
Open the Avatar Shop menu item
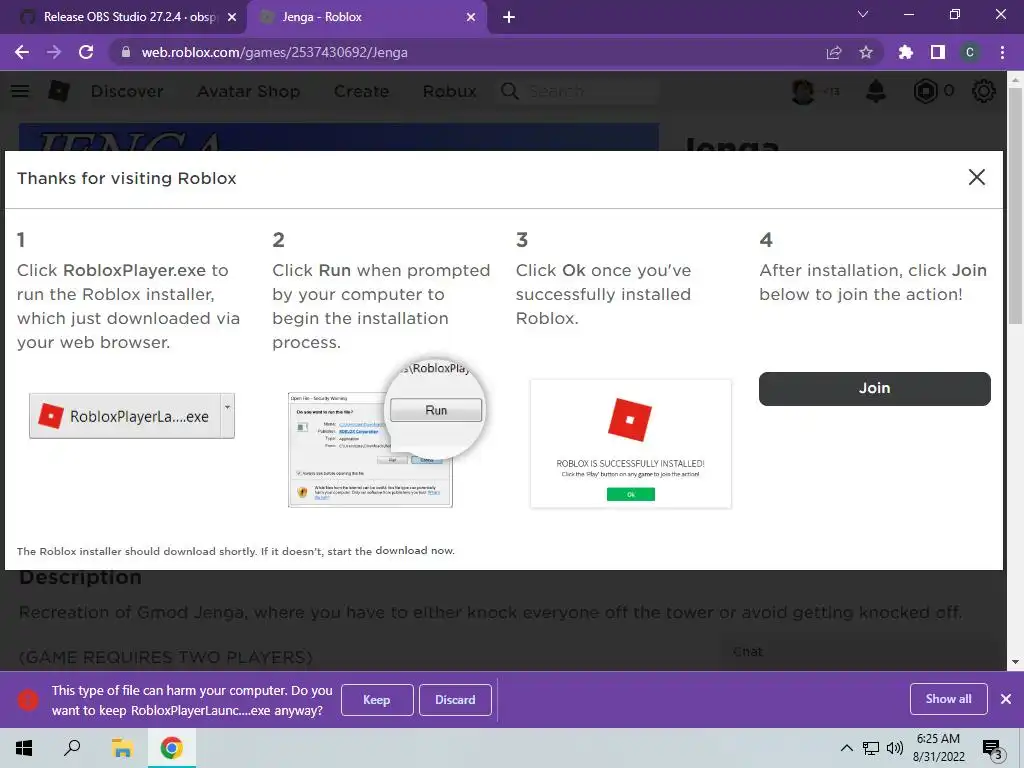tap(249, 91)
